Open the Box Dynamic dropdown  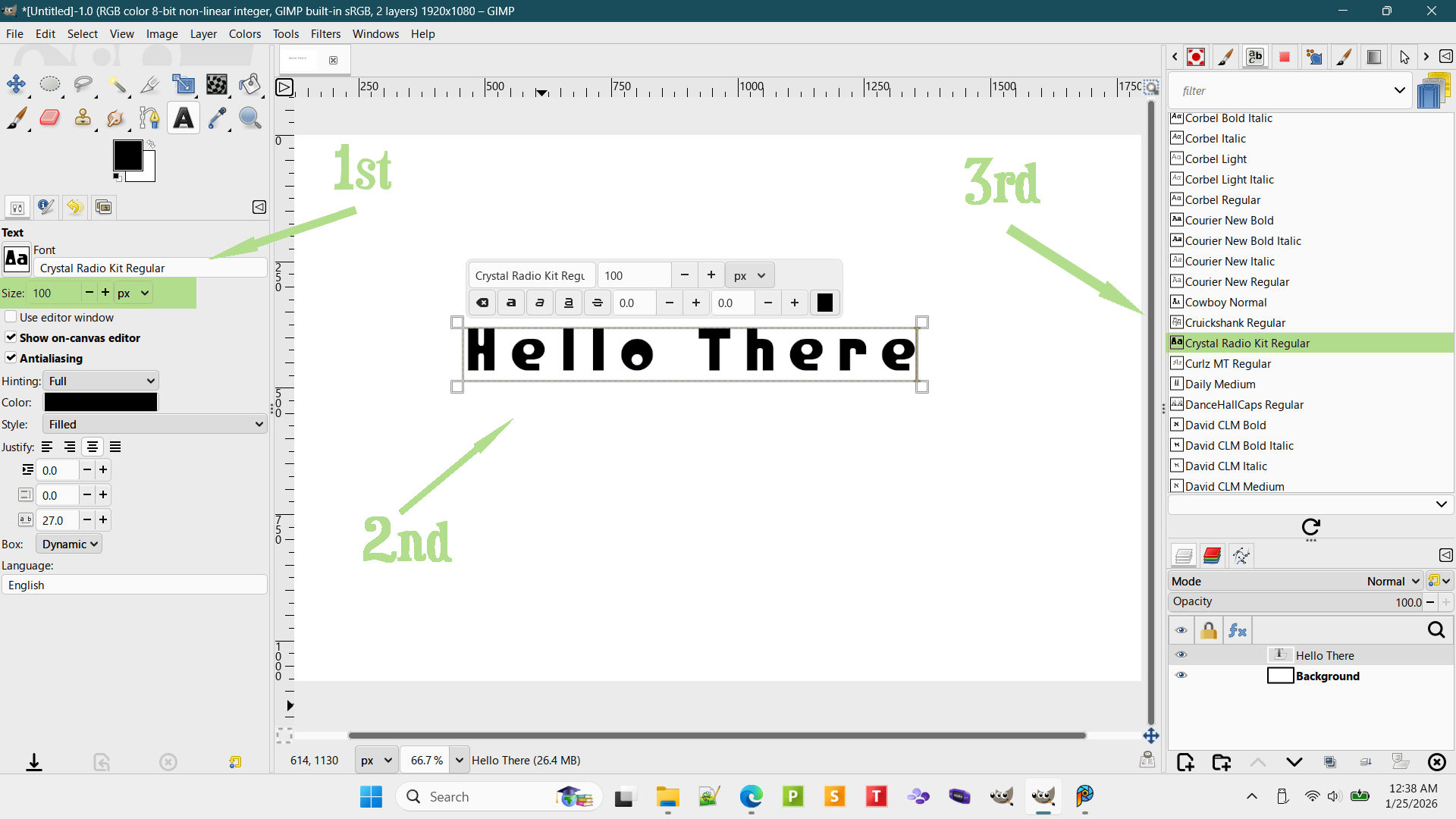pyautogui.click(x=69, y=544)
